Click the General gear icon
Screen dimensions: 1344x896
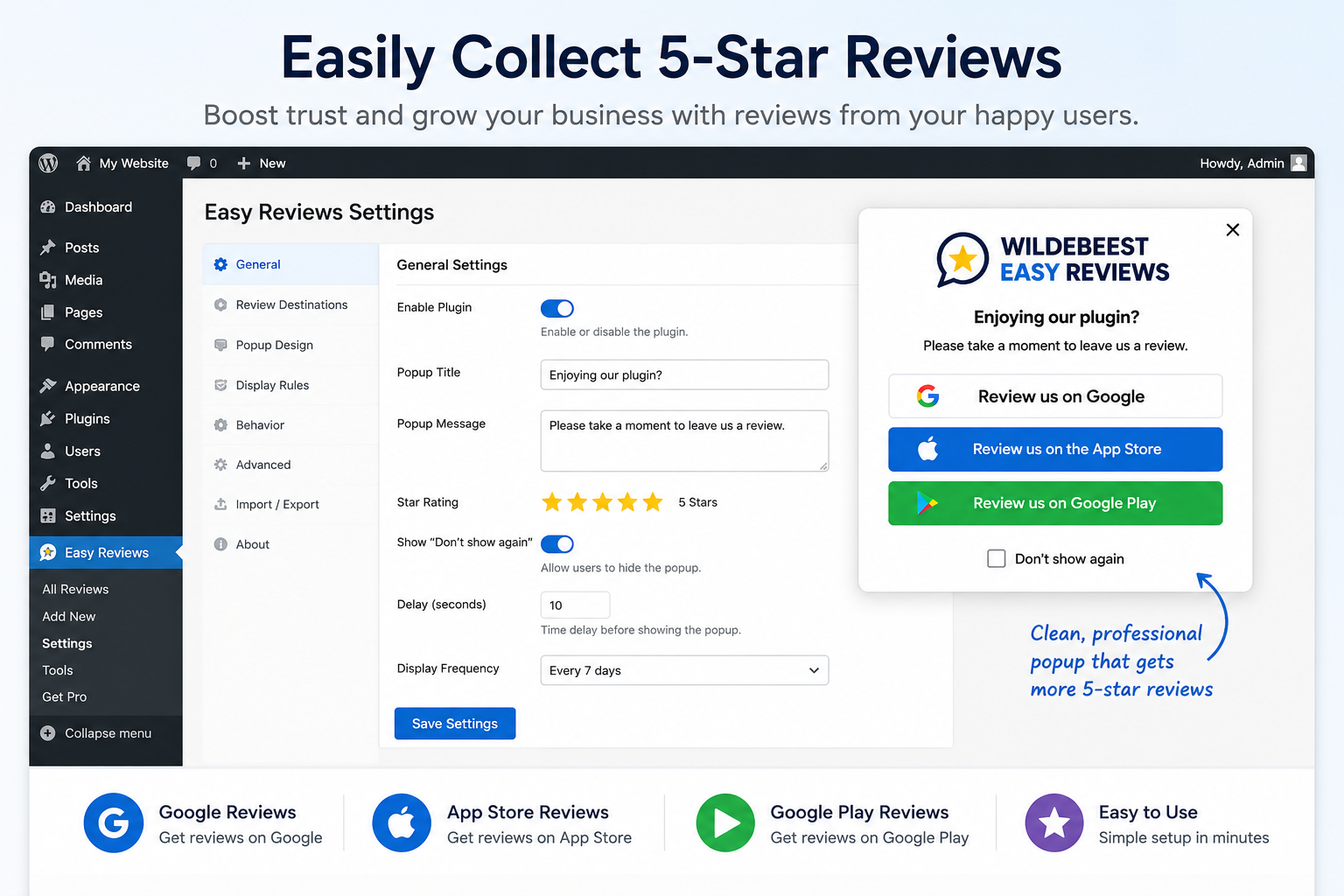tap(220, 264)
